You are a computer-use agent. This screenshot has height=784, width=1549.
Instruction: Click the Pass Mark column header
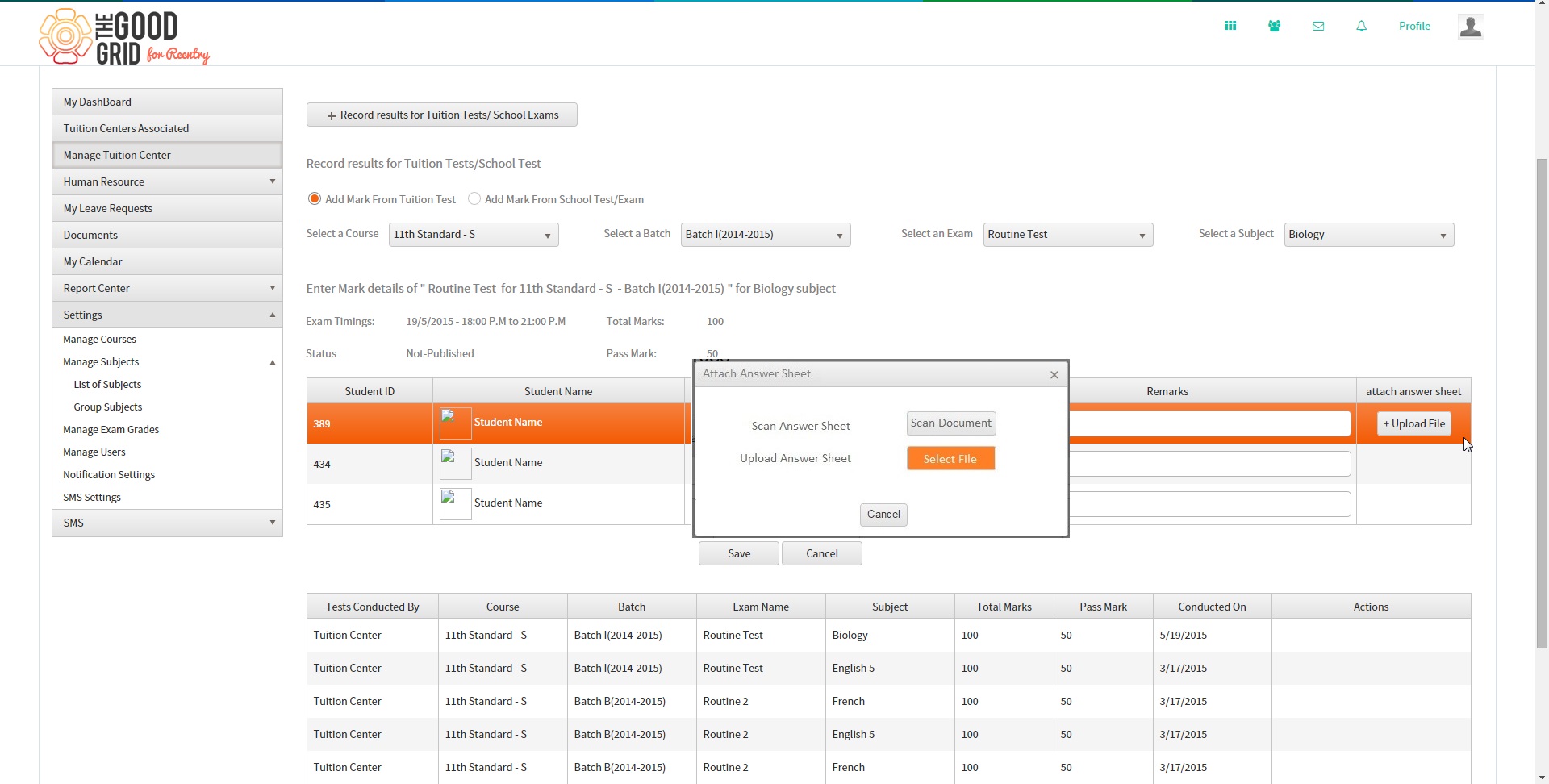coord(1103,607)
